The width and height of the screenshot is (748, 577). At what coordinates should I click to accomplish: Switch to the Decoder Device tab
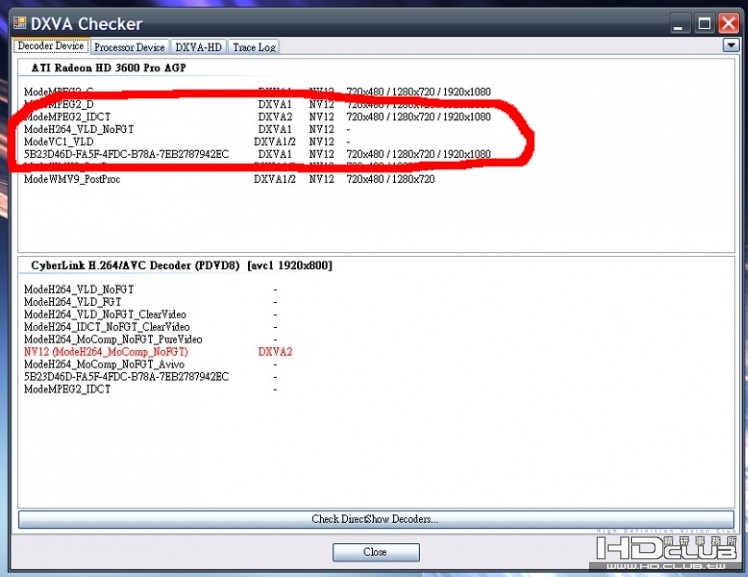(x=51, y=46)
